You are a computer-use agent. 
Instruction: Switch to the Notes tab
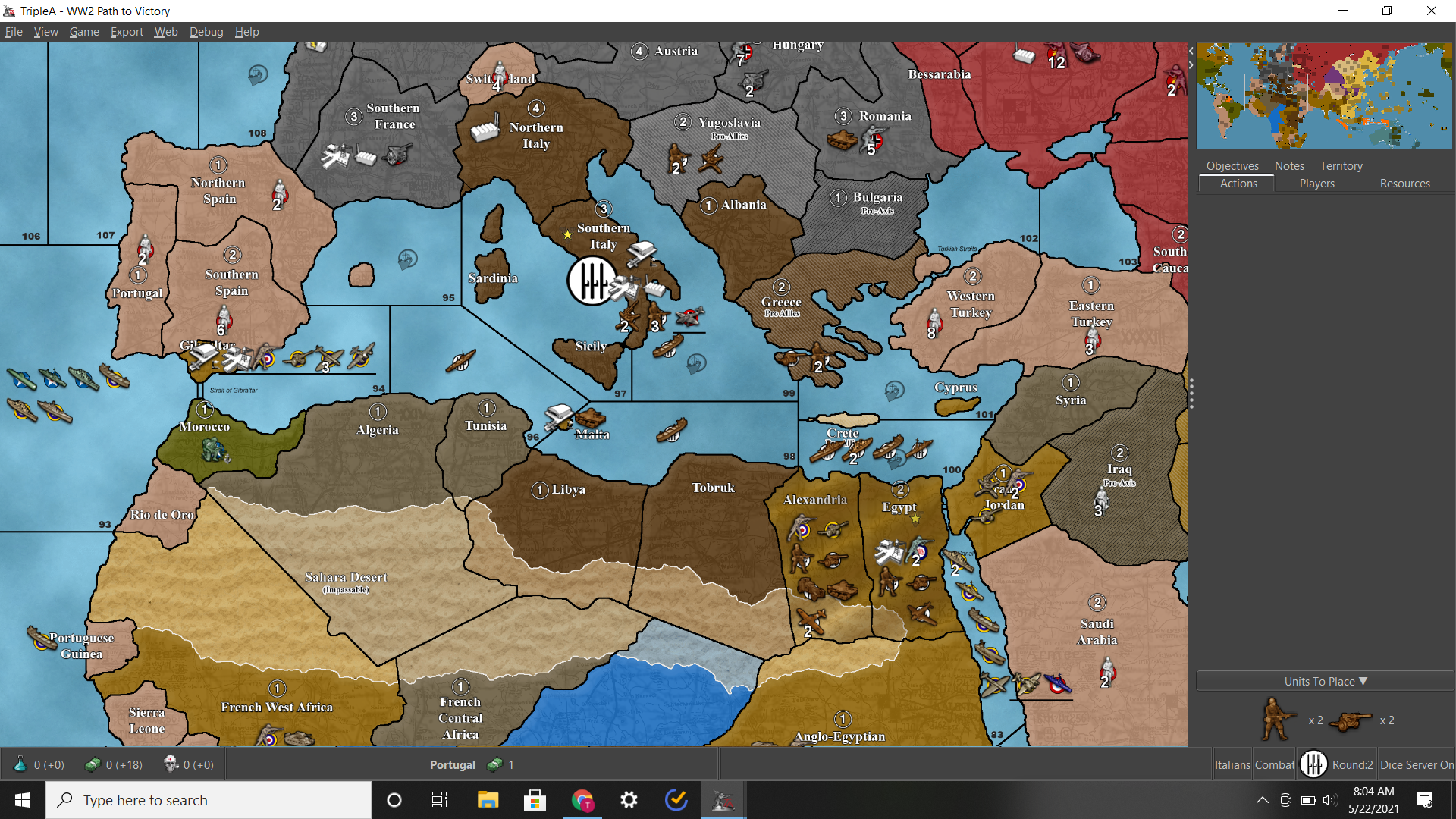(x=1289, y=165)
